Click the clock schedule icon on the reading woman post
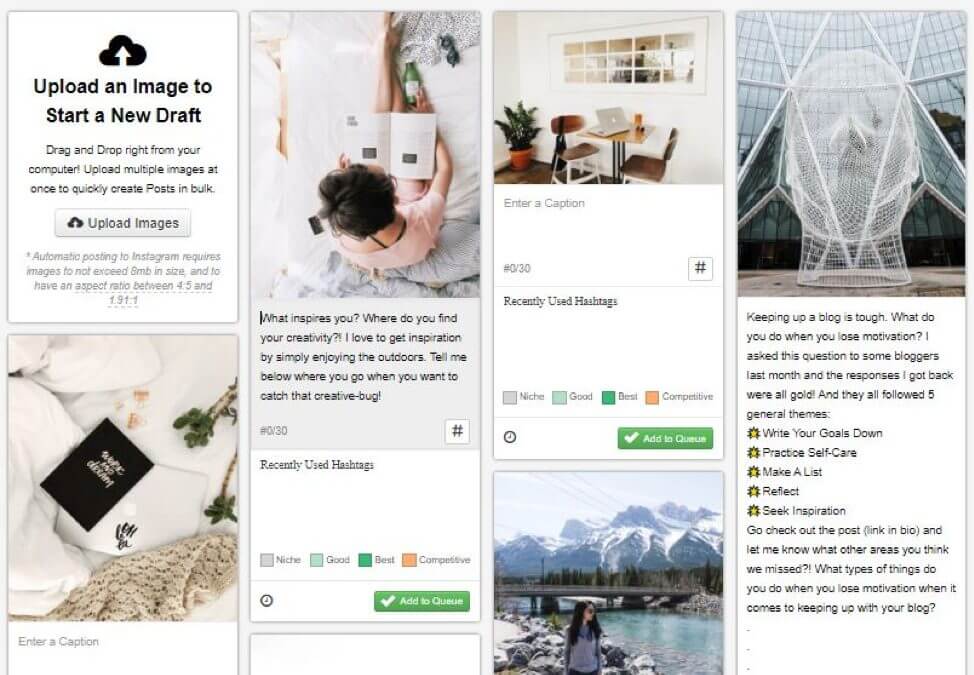The width and height of the screenshot is (974, 675). 266,600
